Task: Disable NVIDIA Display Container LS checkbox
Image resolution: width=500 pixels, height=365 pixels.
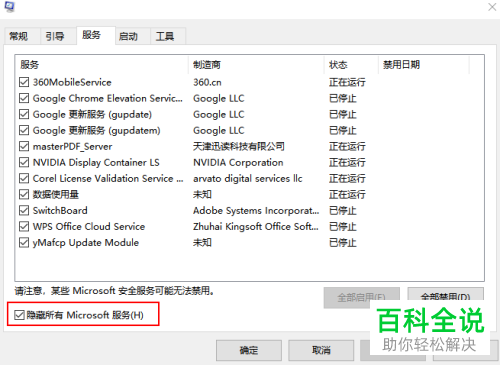Action: point(24,162)
